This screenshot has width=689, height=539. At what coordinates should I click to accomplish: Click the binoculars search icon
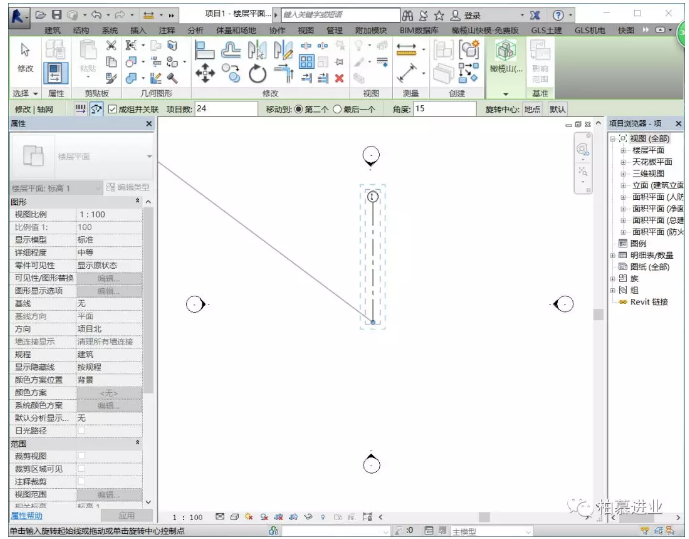pos(407,16)
